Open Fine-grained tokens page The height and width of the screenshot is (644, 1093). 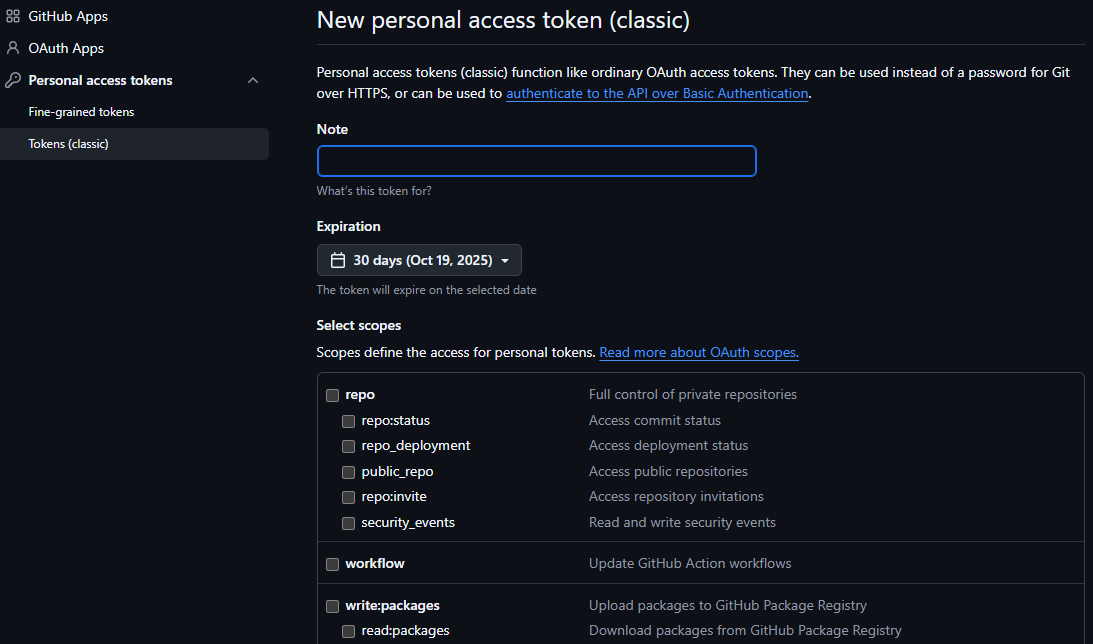(x=81, y=112)
